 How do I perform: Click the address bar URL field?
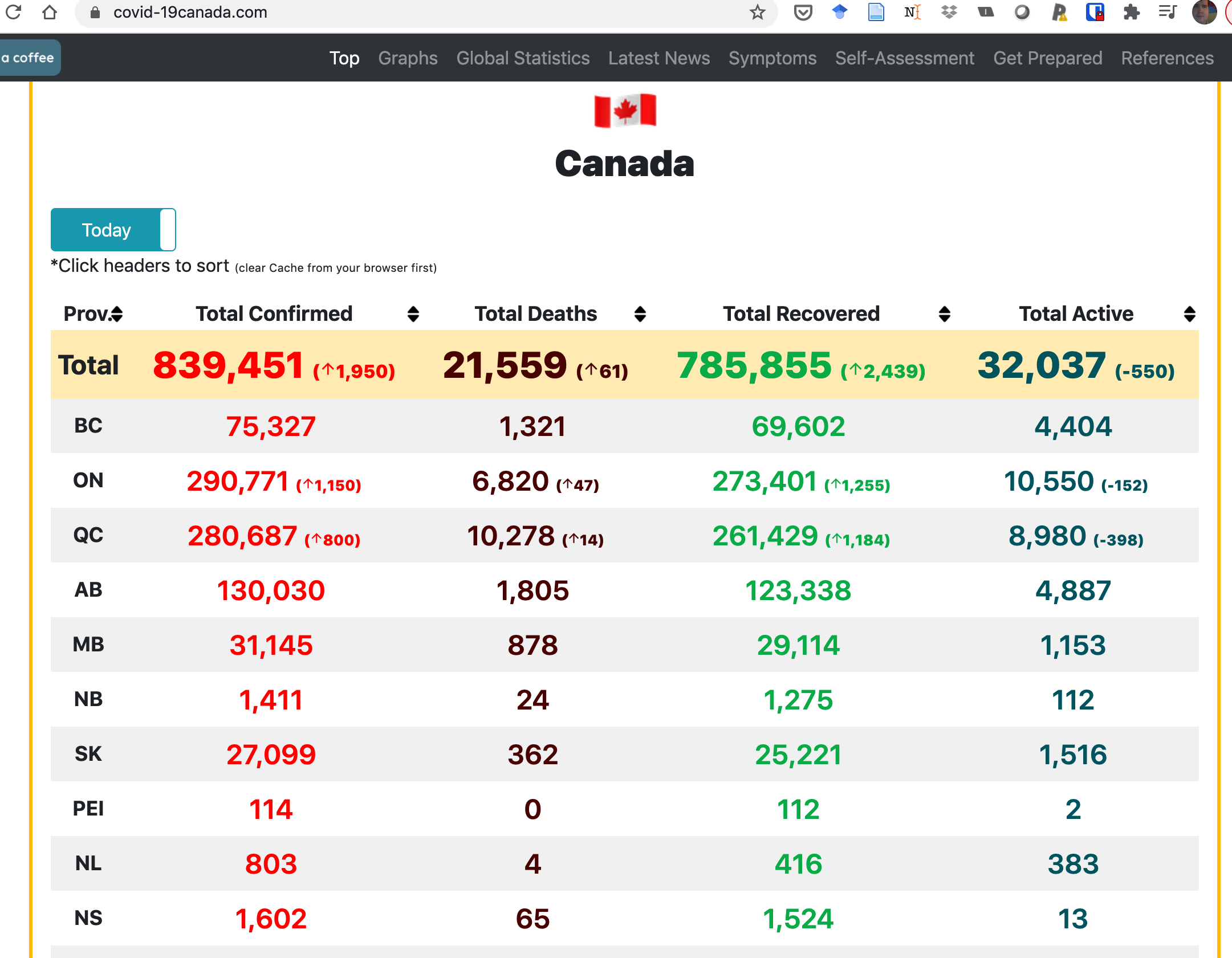[x=399, y=12]
